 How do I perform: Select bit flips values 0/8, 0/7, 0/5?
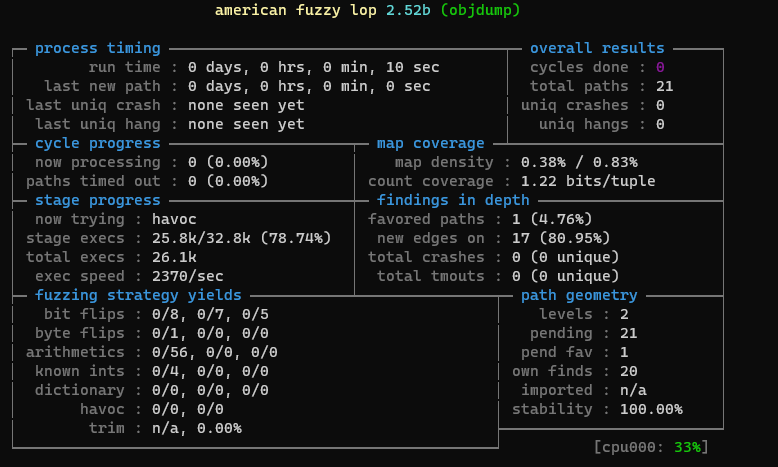[x=210, y=314]
